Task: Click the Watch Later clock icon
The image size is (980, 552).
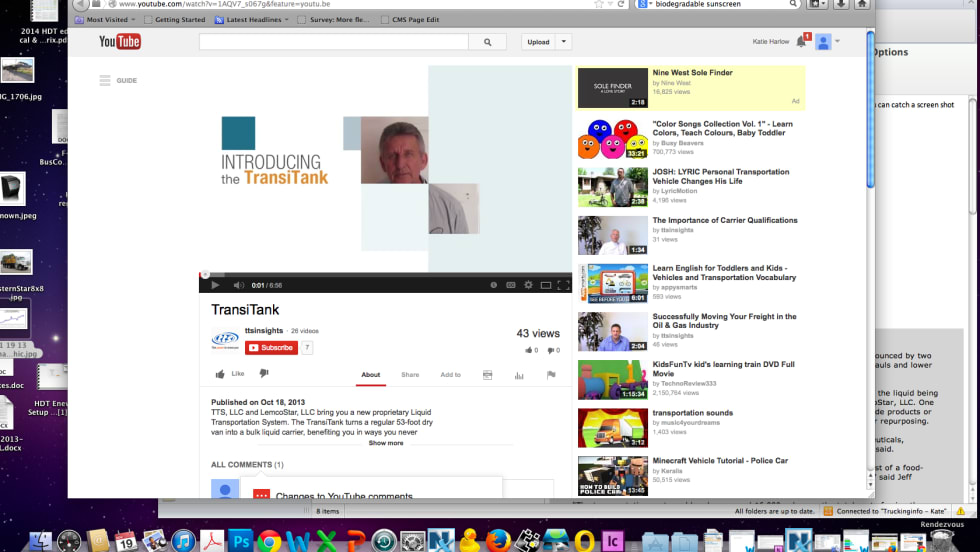Action: (493, 285)
